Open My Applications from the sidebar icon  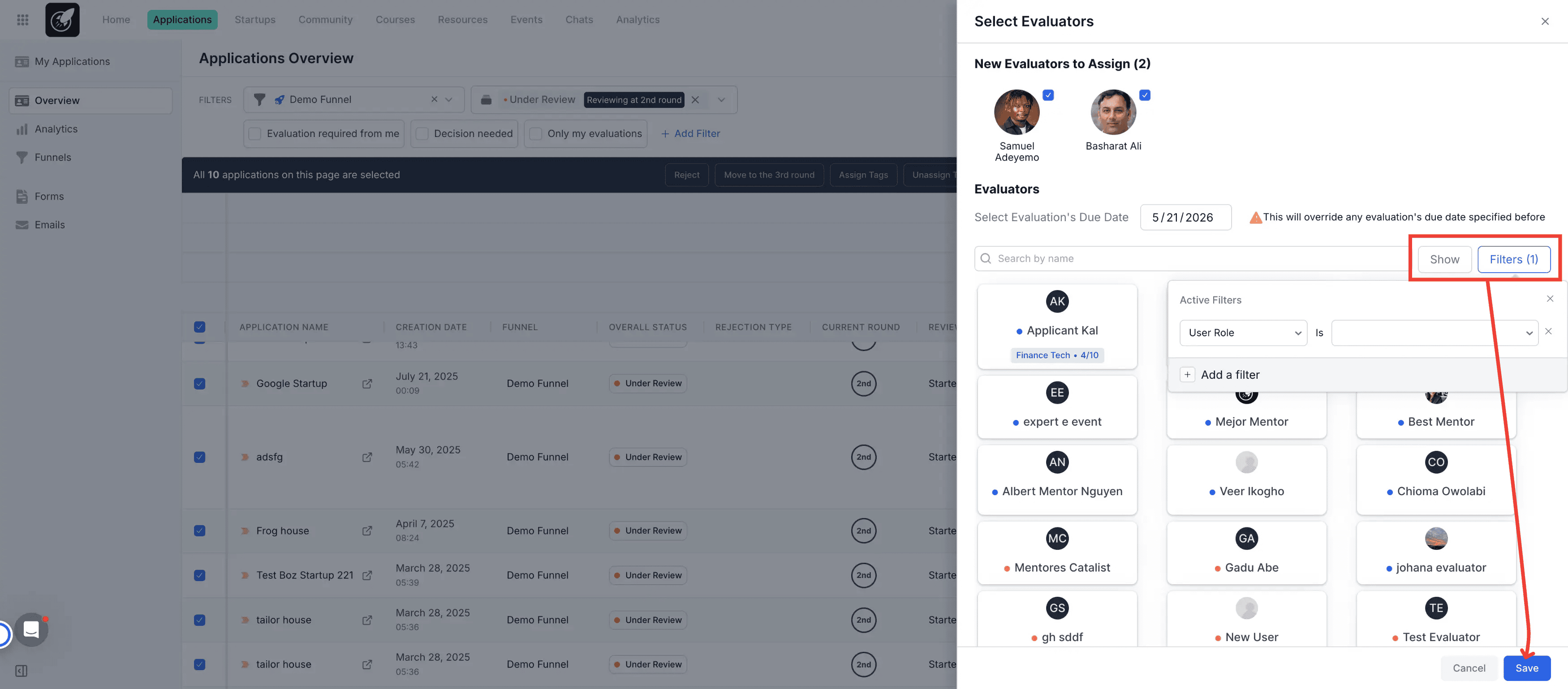22,61
